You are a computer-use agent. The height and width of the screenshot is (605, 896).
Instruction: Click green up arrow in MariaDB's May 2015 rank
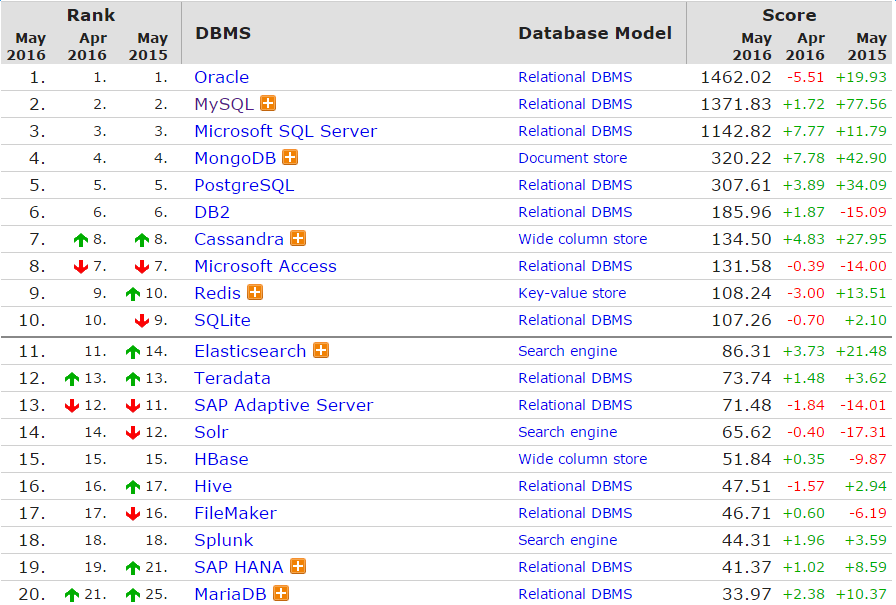[x=133, y=595]
